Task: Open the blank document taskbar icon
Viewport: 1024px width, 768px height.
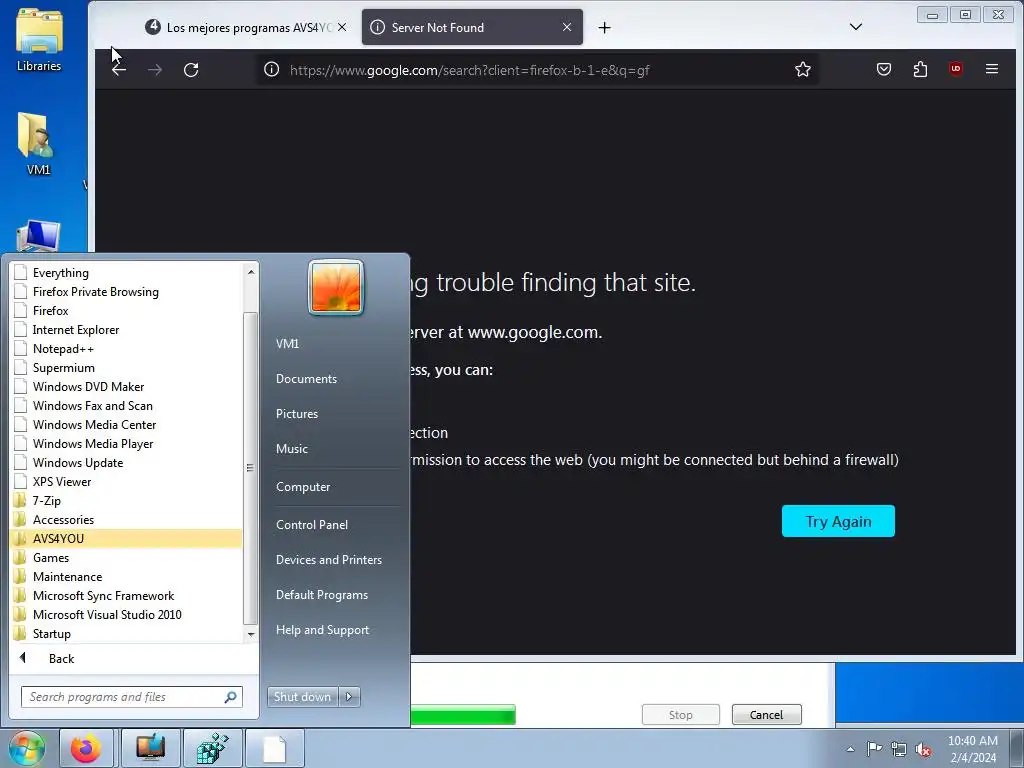Action: [274, 748]
